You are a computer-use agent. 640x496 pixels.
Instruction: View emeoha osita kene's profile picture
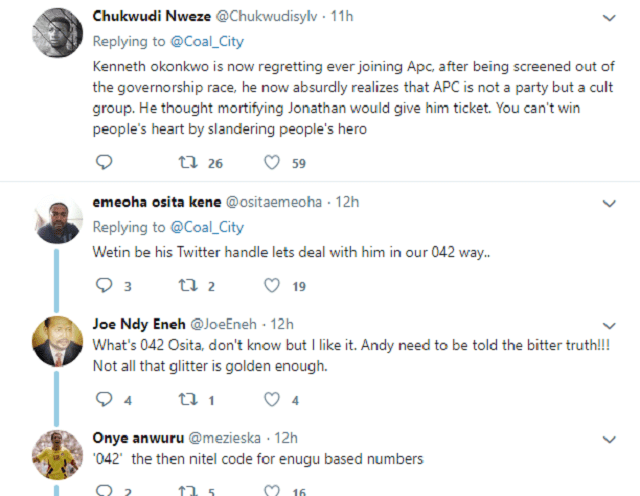(x=55, y=219)
